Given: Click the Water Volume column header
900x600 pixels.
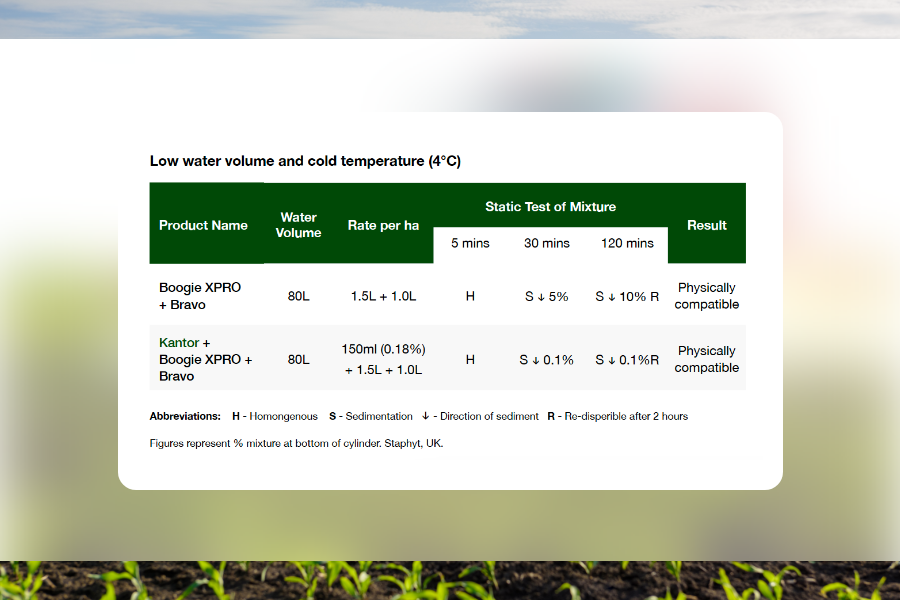Looking at the screenshot, I should [x=298, y=225].
